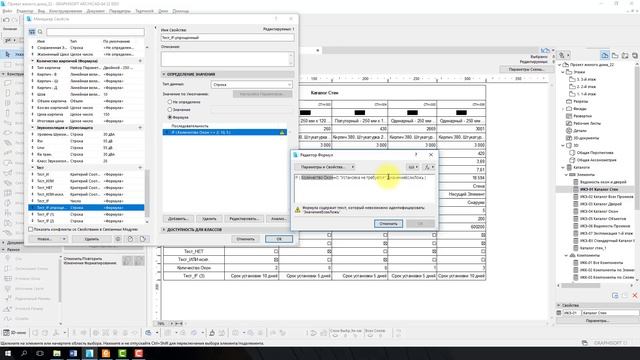The image size is (640, 360).
Task: Click the export properties icon in Property Manager
Action: pos(142,239)
